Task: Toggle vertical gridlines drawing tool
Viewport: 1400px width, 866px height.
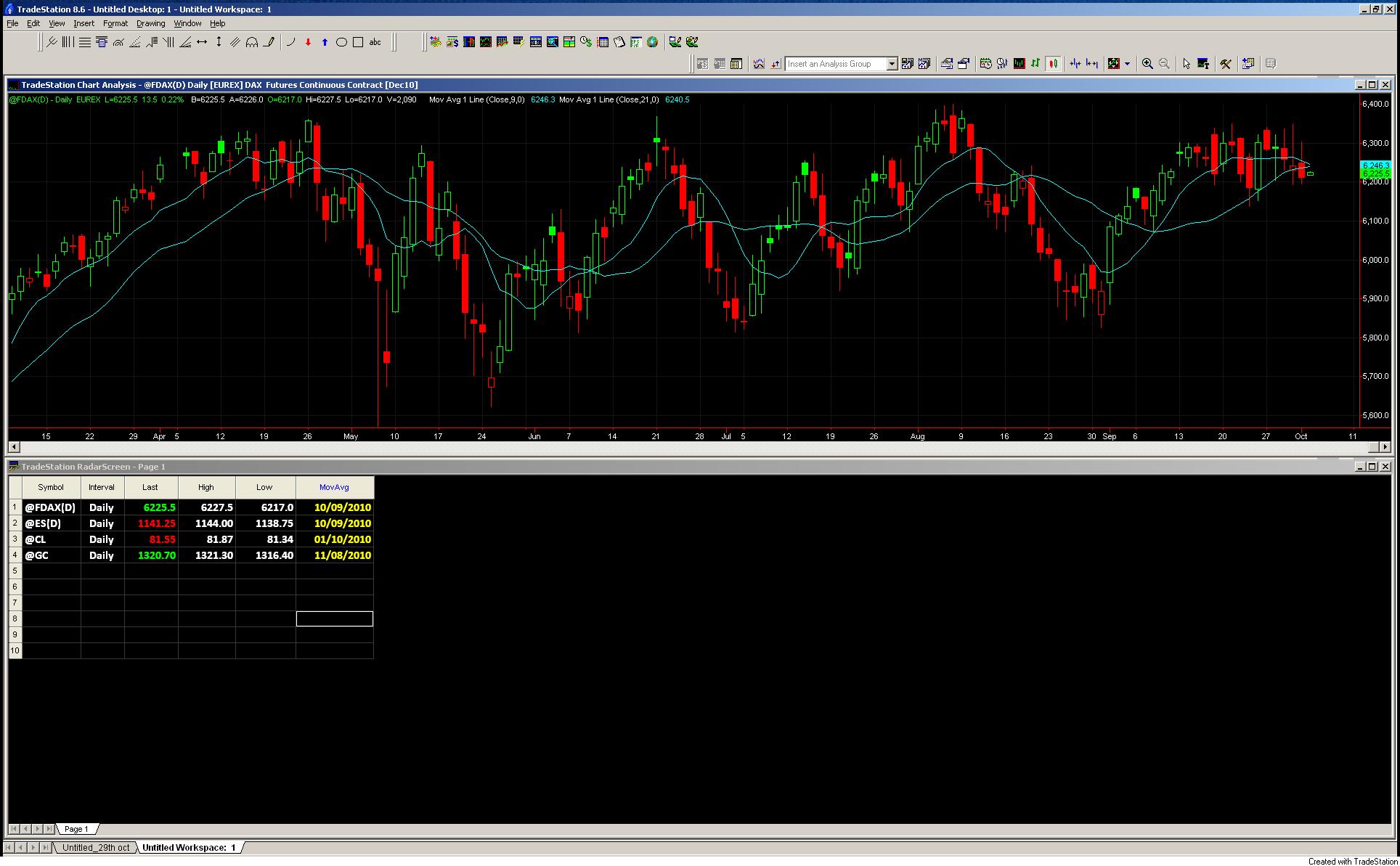Action: tap(68, 42)
